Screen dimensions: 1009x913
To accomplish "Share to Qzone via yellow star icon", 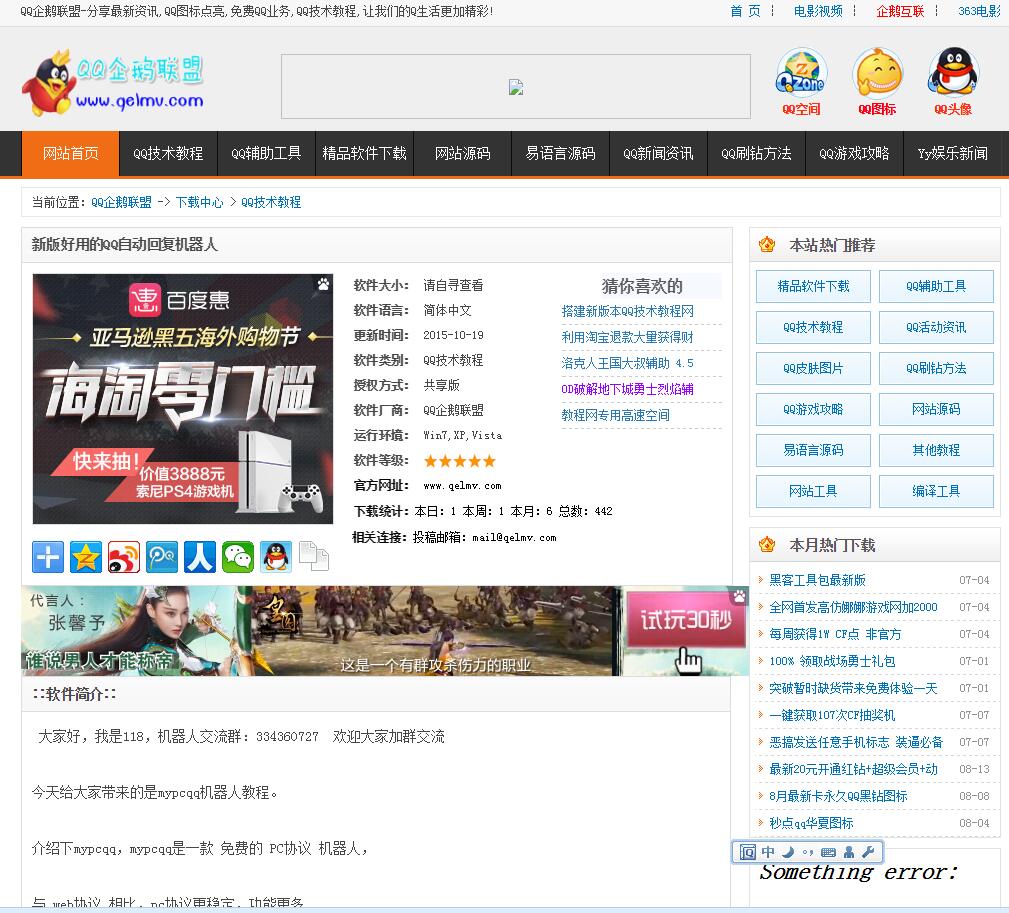I will point(86,557).
